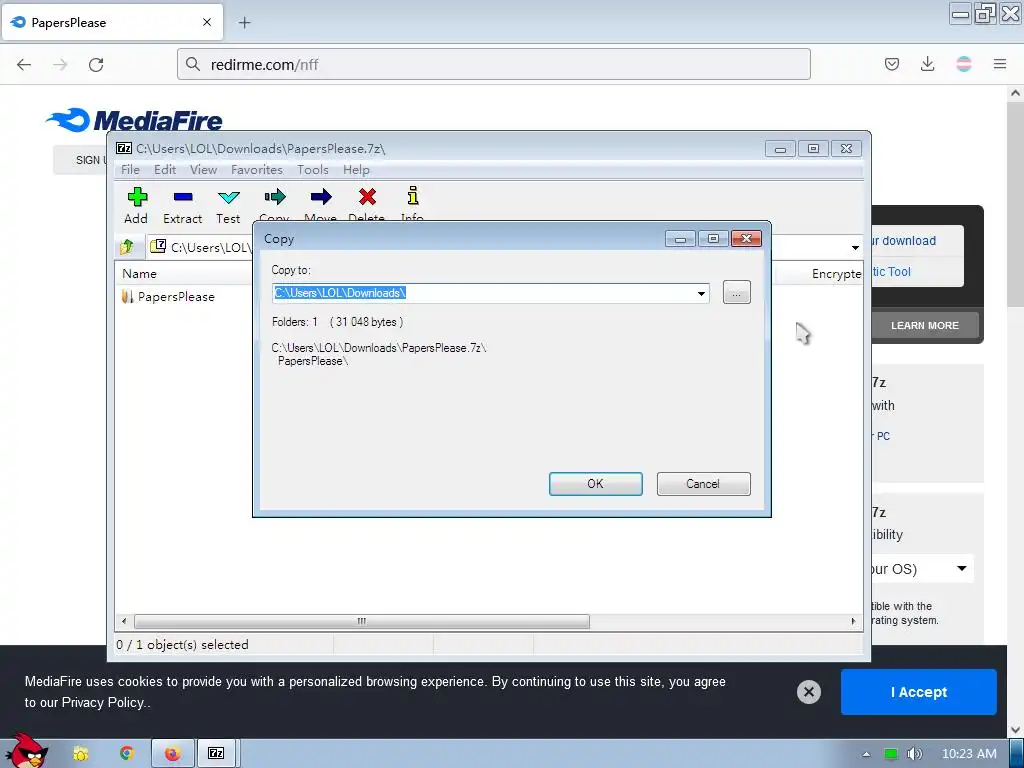
Task: Click I Accept on the cookie banner
Action: [x=918, y=692]
